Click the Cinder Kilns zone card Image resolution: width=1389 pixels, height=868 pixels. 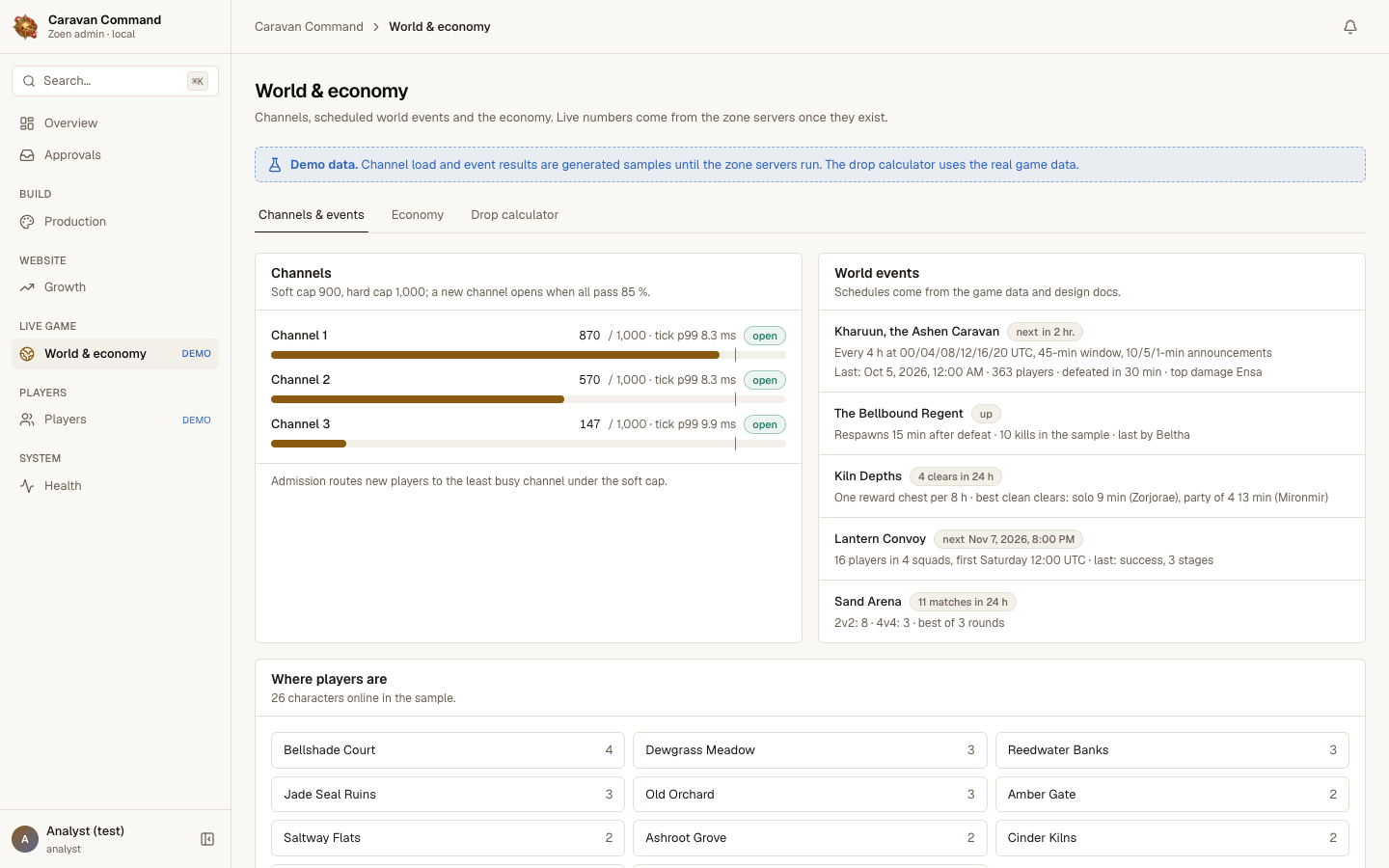pos(1172,838)
